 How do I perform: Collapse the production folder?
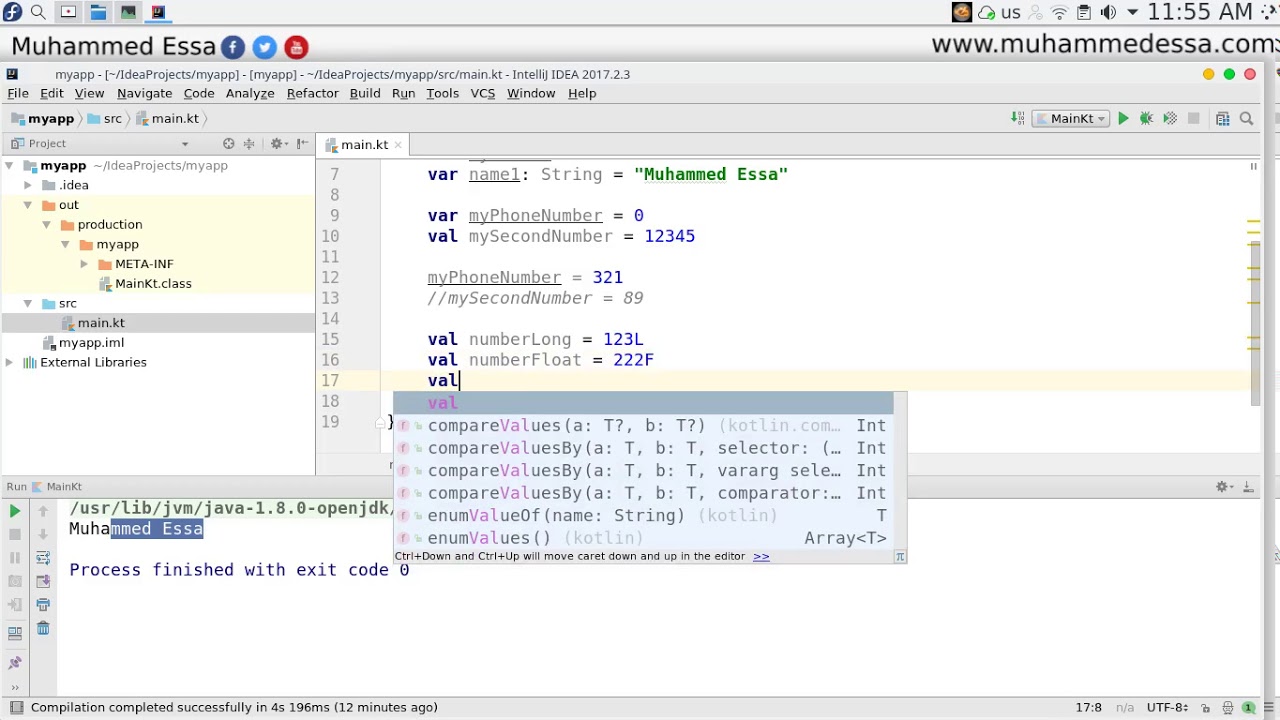pyautogui.click(x=46, y=225)
